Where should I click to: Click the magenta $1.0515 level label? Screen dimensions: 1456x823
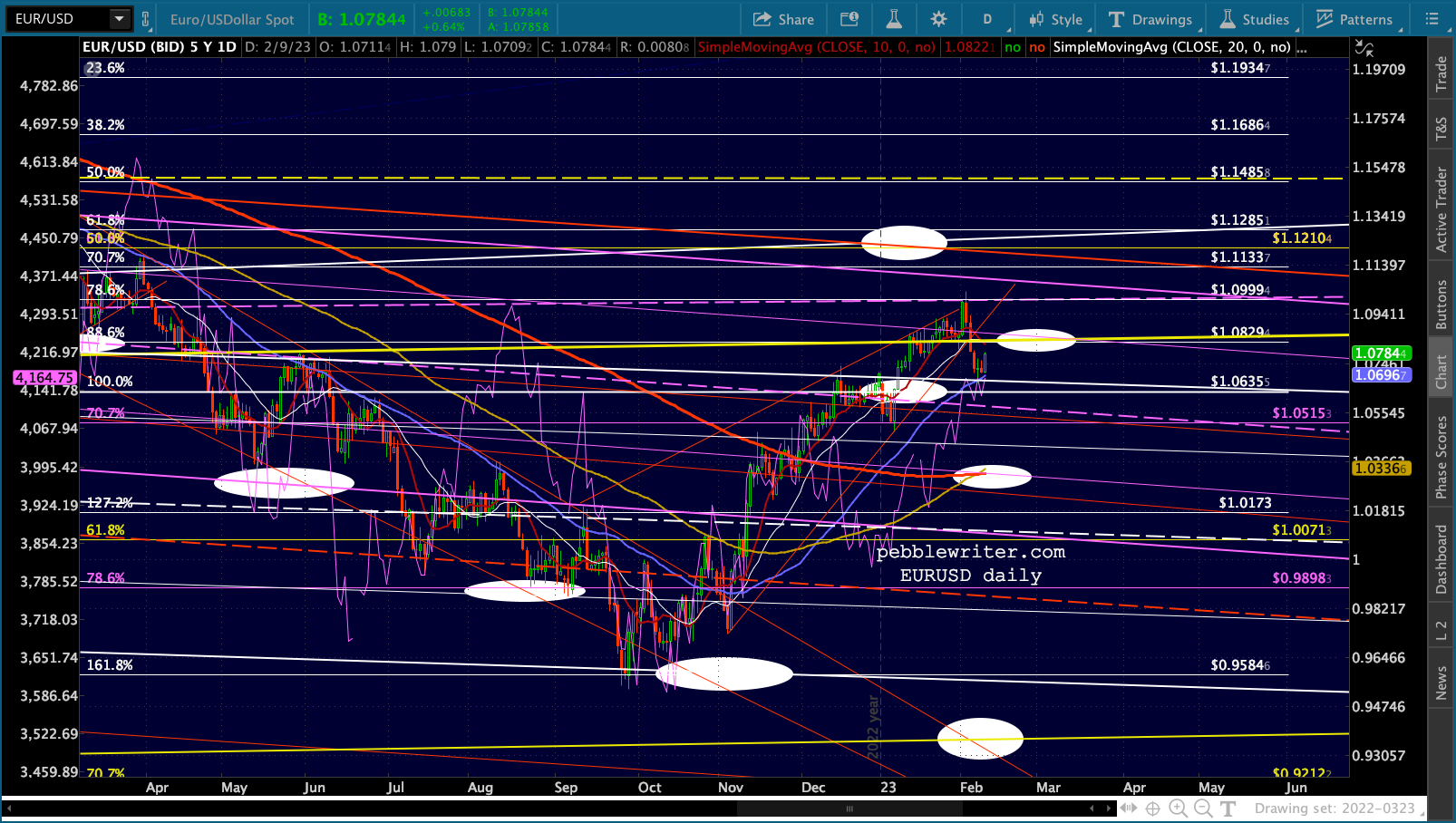(x=1302, y=413)
